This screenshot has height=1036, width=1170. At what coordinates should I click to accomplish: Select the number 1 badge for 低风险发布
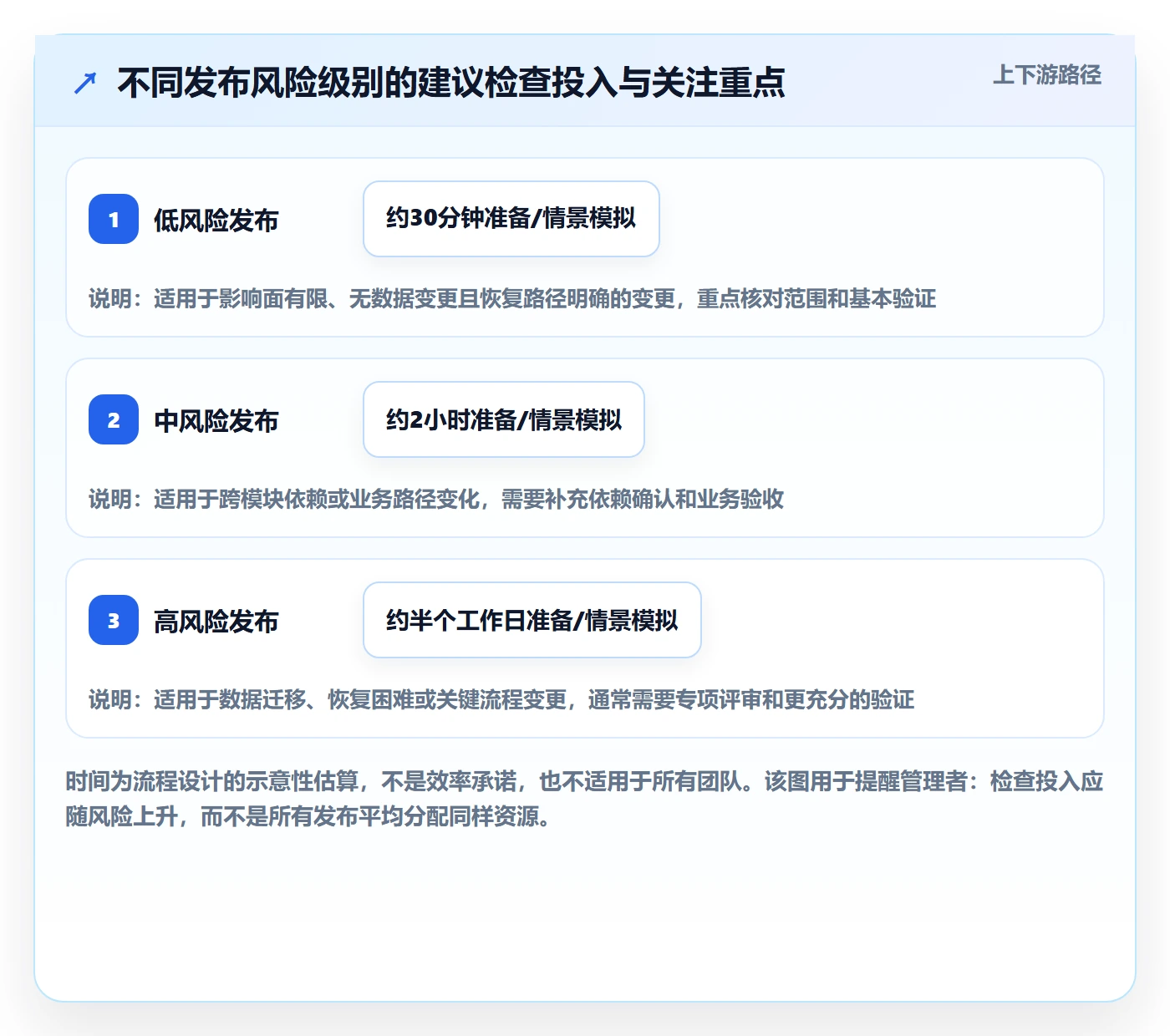pyautogui.click(x=114, y=219)
